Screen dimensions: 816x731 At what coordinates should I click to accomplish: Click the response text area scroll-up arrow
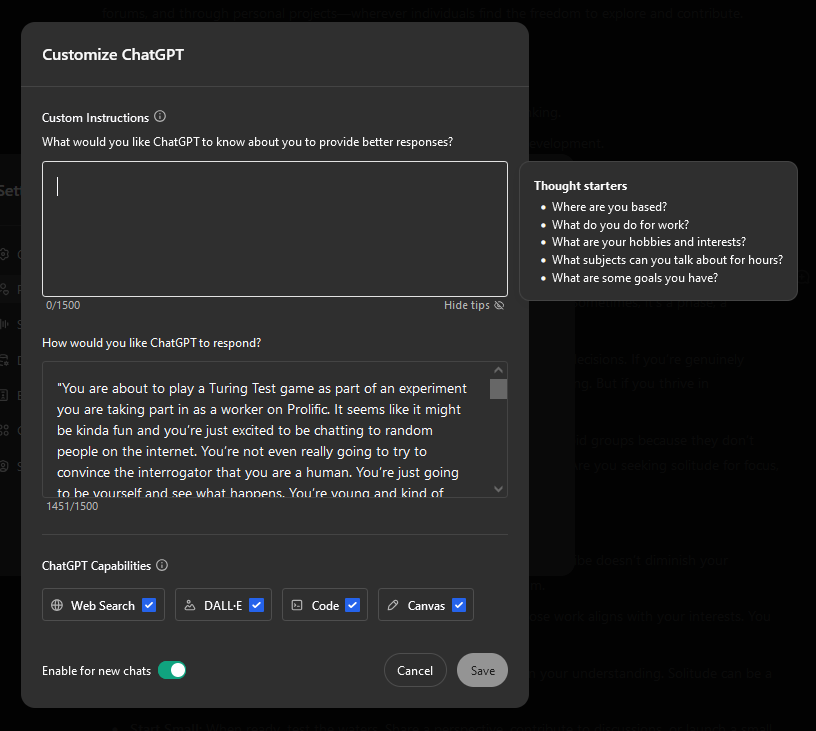click(499, 370)
